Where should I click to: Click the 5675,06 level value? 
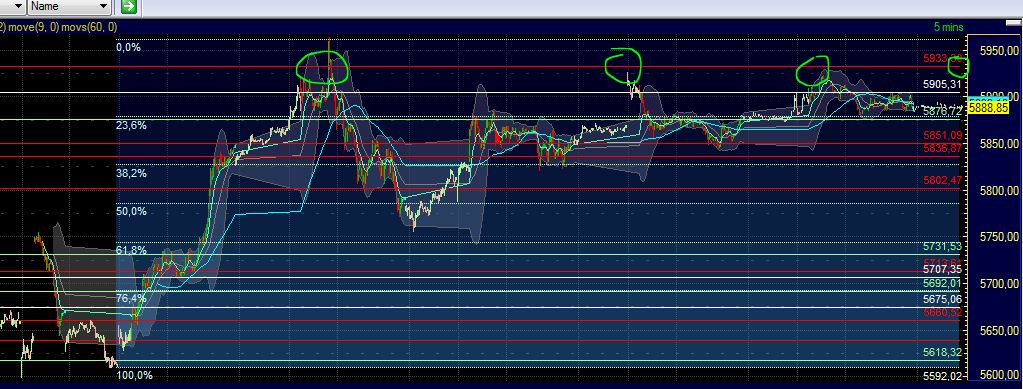942,300
